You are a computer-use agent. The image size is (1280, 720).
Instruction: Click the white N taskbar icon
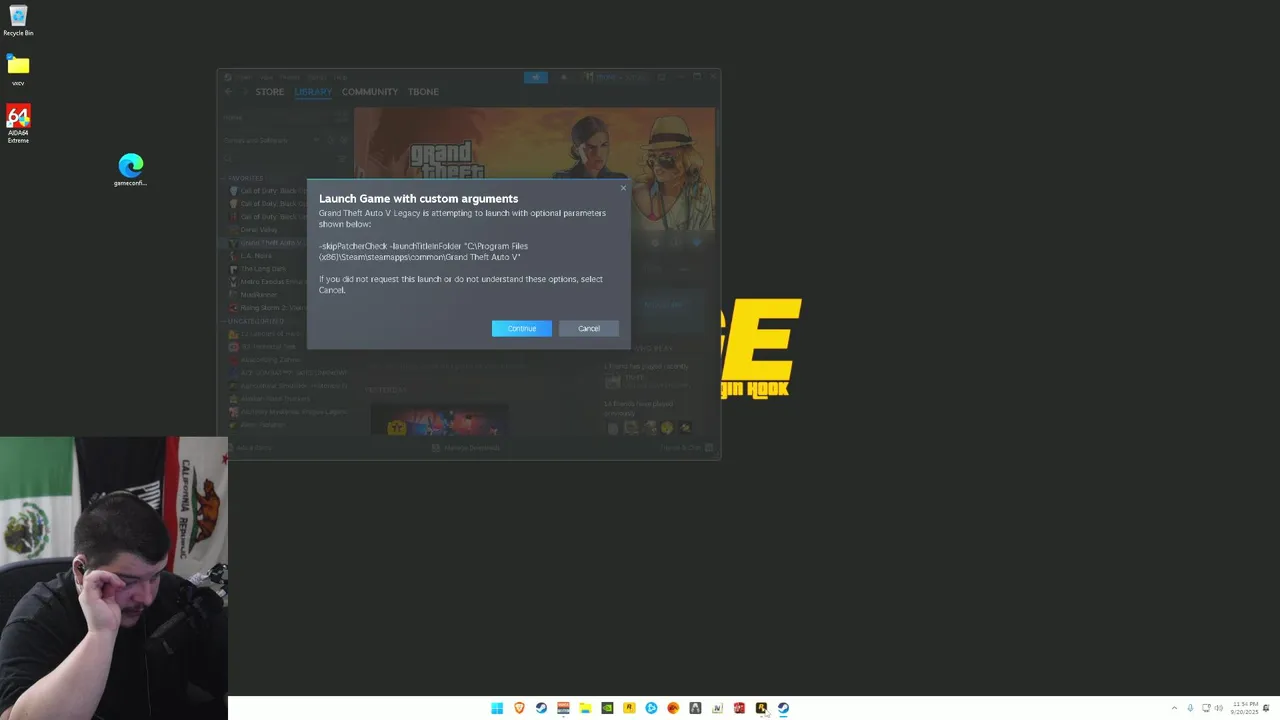717,708
